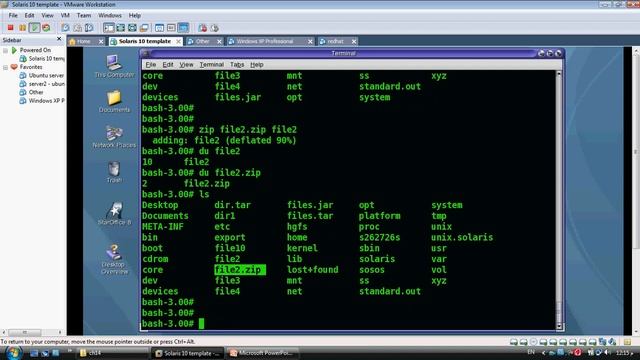This screenshot has width=640, height=360.
Task: Open the Edit menu of VMware Workstation
Action: click(x=29, y=16)
